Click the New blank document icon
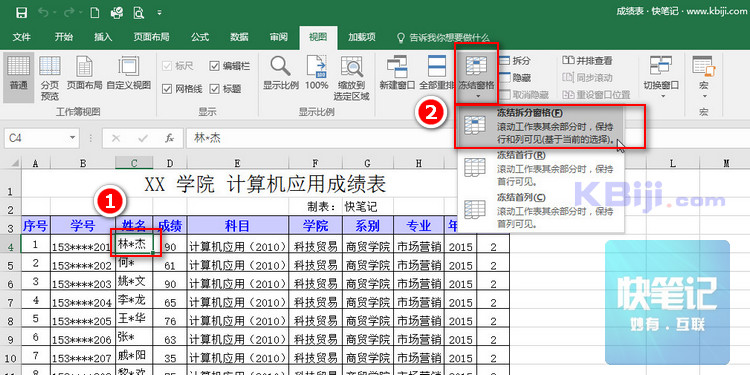The width and height of the screenshot is (750, 375). click(95, 12)
